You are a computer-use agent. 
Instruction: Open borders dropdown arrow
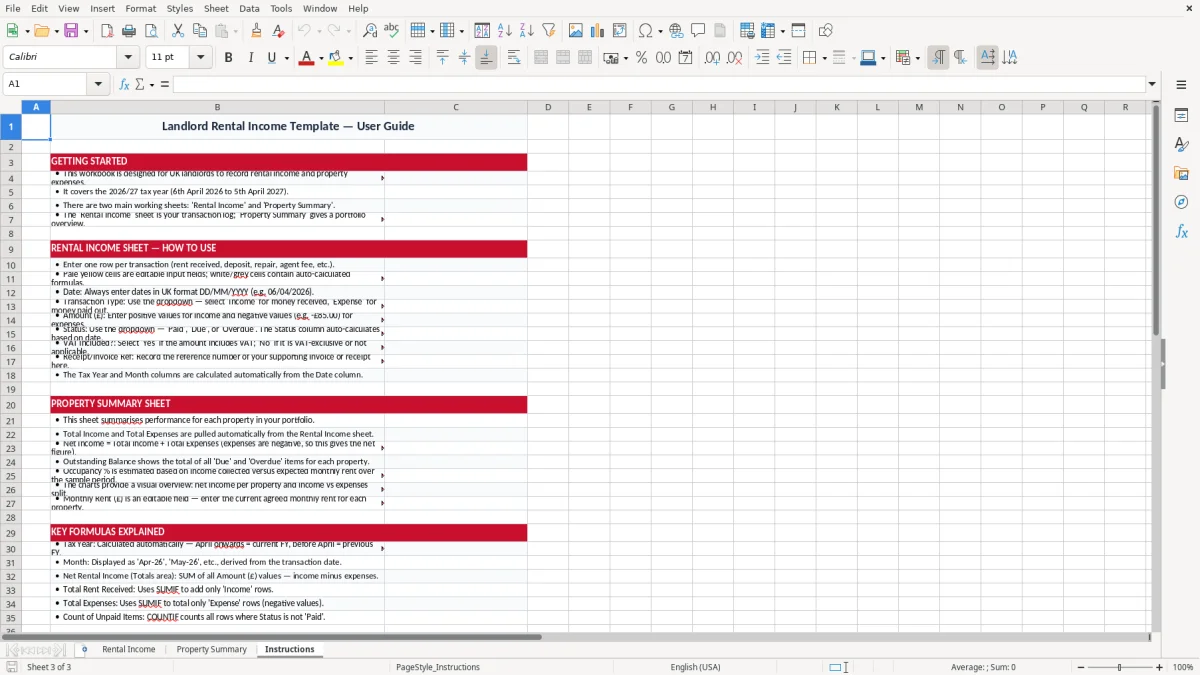(823, 58)
